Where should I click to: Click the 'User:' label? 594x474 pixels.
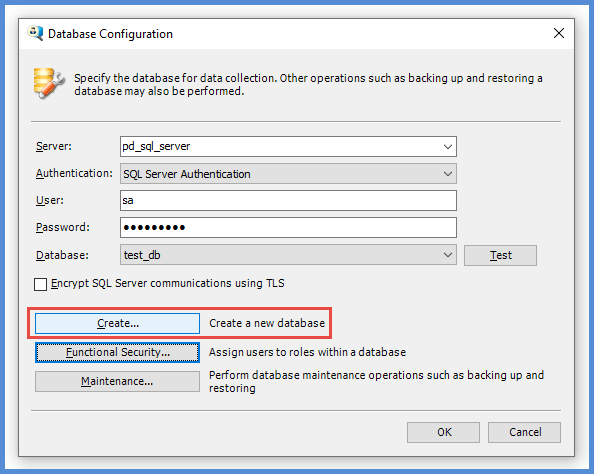(x=50, y=200)
